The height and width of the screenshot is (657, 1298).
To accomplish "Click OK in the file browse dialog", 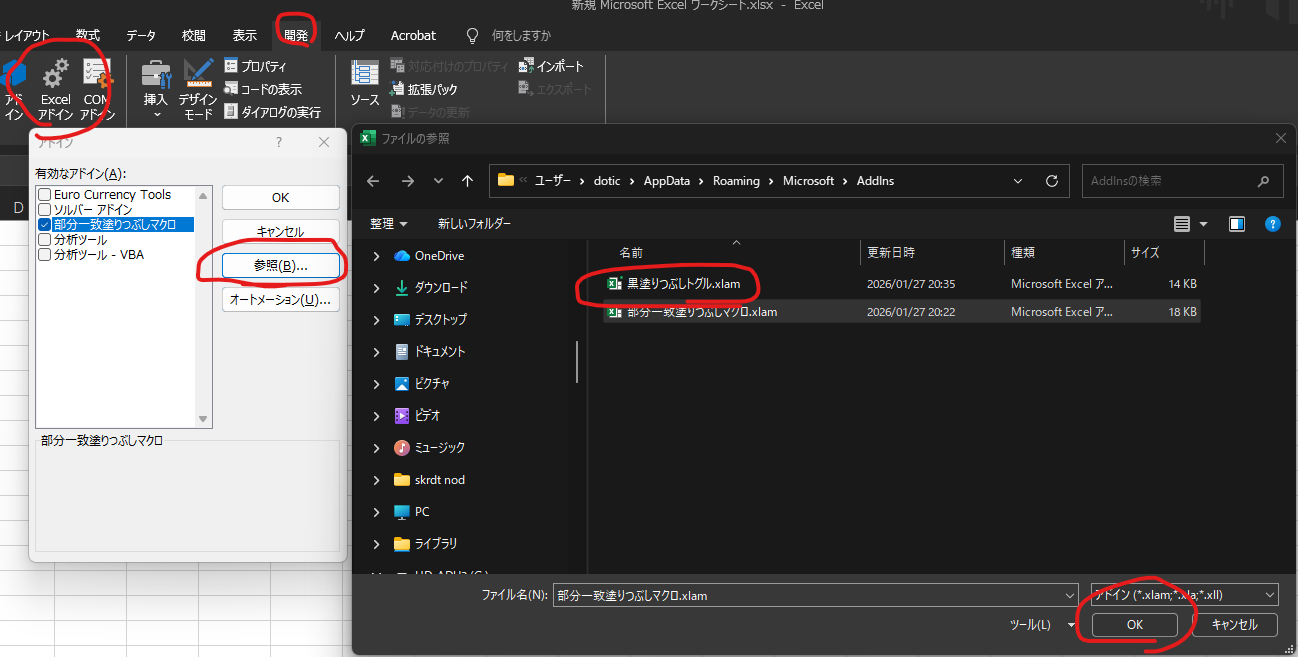I will (x=1134, y=625).
